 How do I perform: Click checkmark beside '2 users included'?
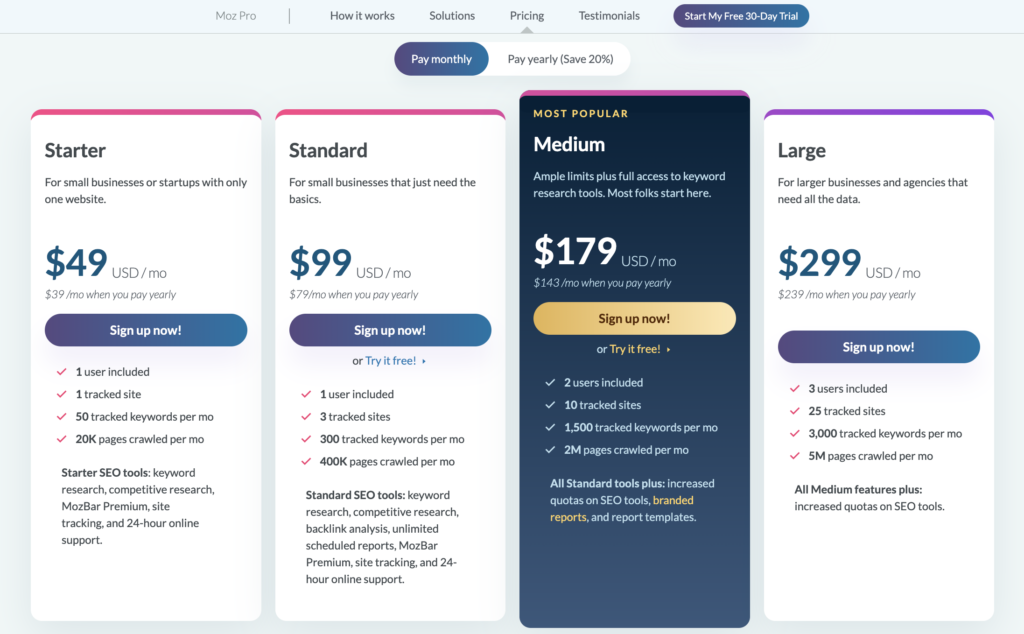(x=550, y=383)
